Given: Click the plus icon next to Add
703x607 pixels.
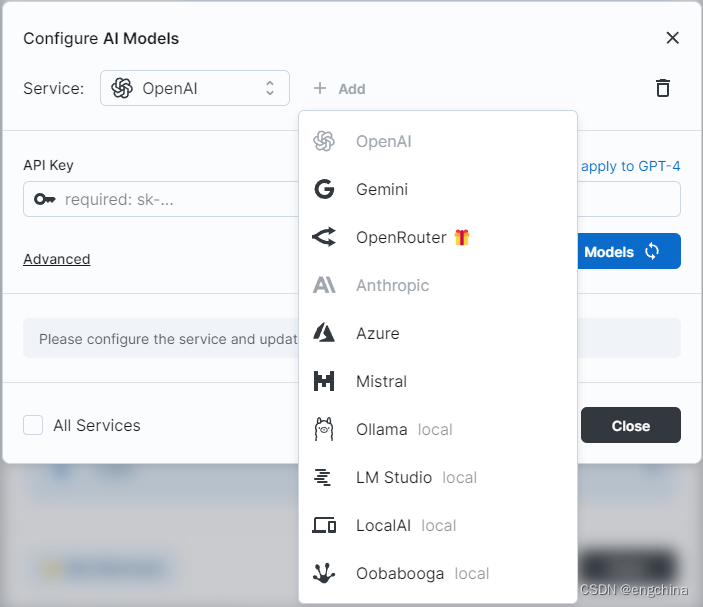Looking at the screenshot, I should [320, 88].
